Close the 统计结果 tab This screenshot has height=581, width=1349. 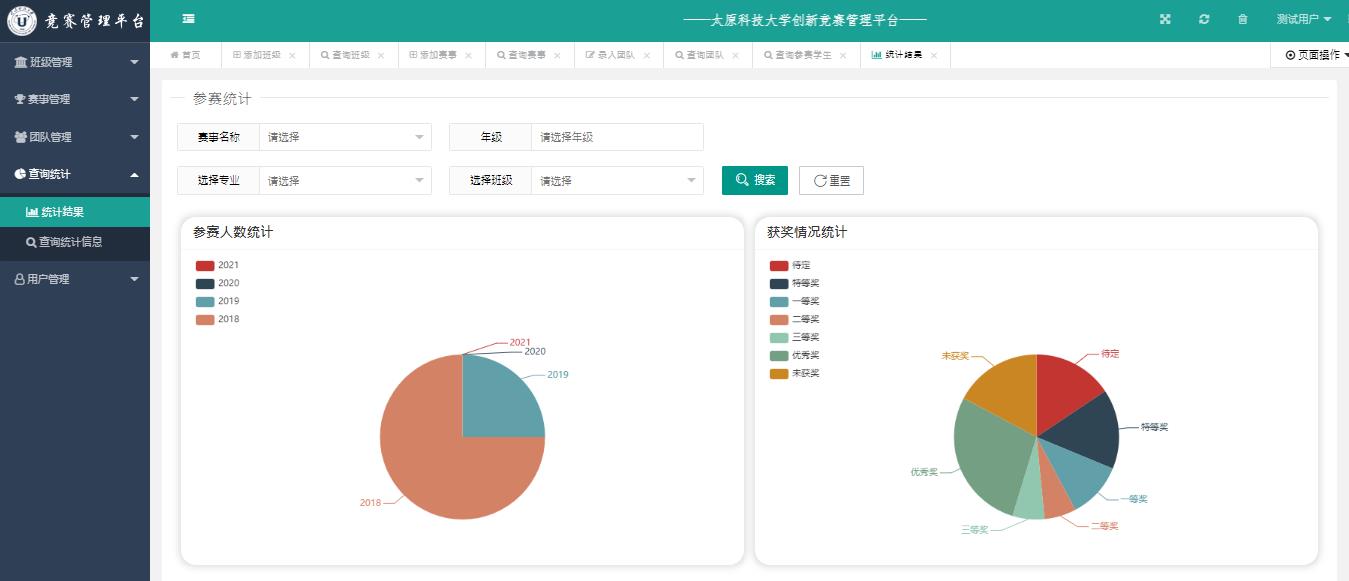pyautogui.click(x=934, y=56)
